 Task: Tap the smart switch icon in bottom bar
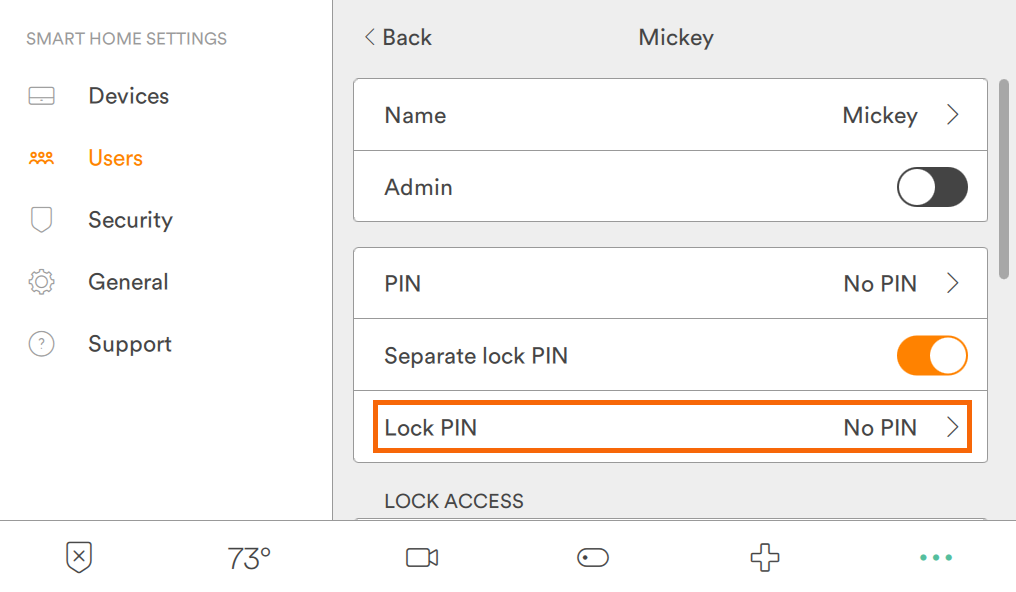pos(593,557)
